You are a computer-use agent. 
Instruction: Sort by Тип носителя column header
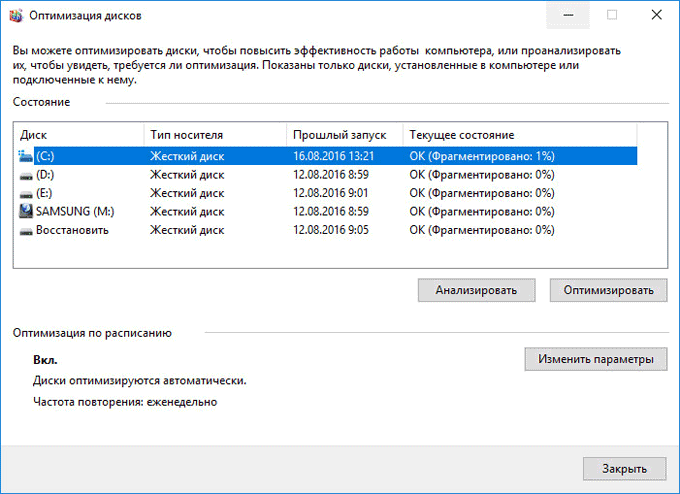[x=215, y=135]
